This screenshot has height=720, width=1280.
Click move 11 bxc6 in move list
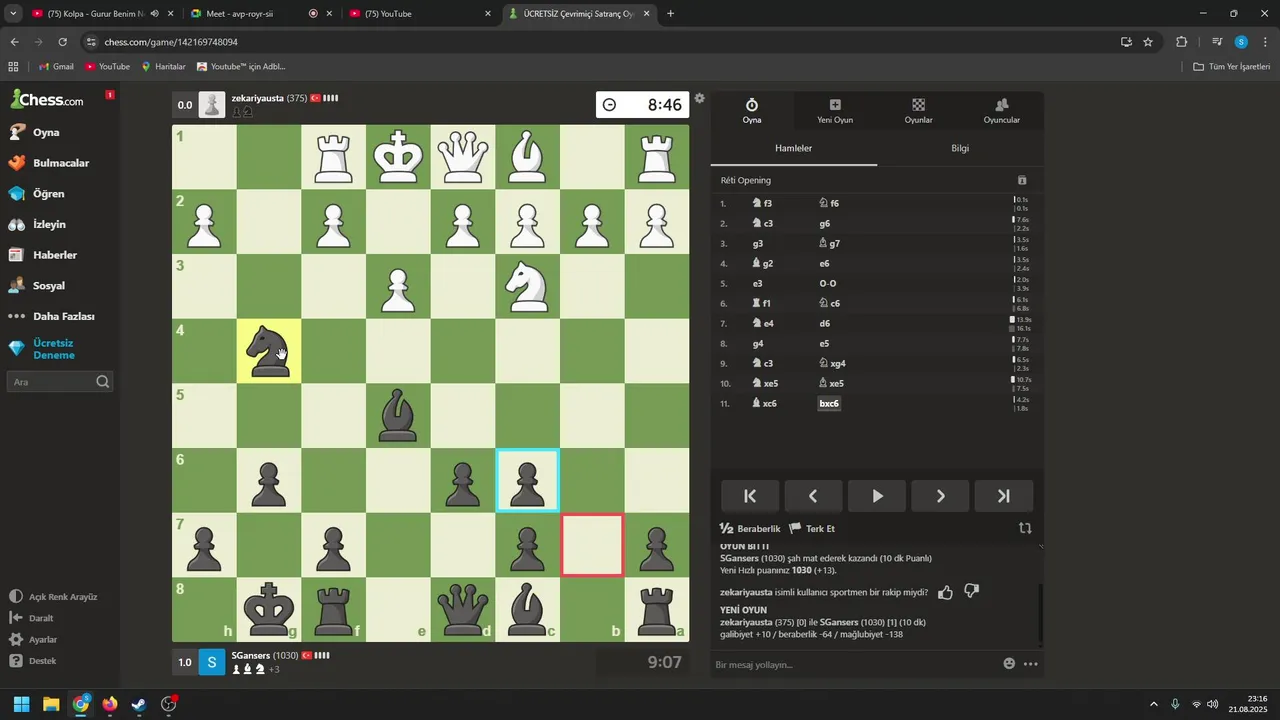(x=829, y=403)
